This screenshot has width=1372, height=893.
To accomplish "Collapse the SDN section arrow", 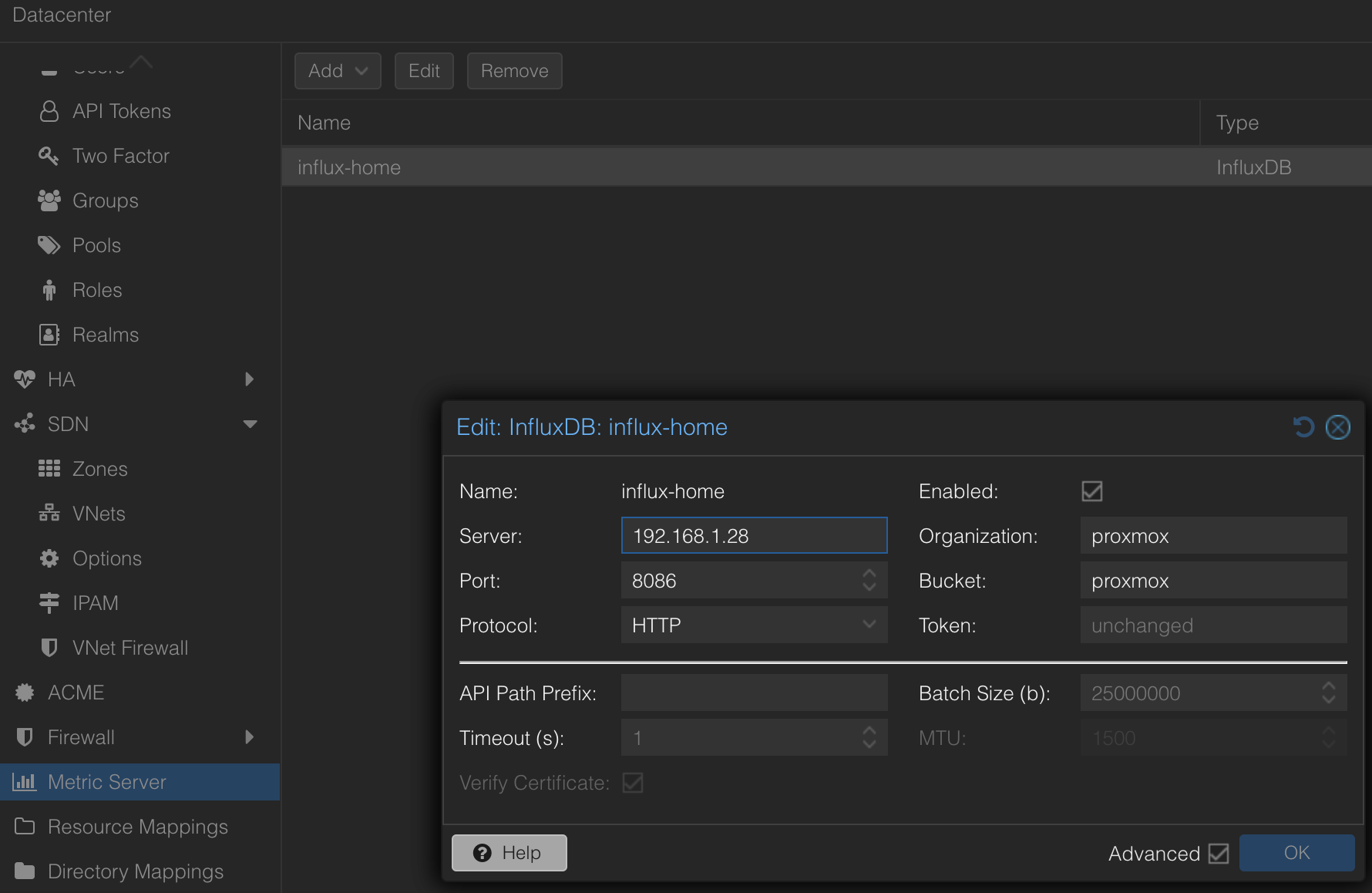I will (x=250, y=424).
